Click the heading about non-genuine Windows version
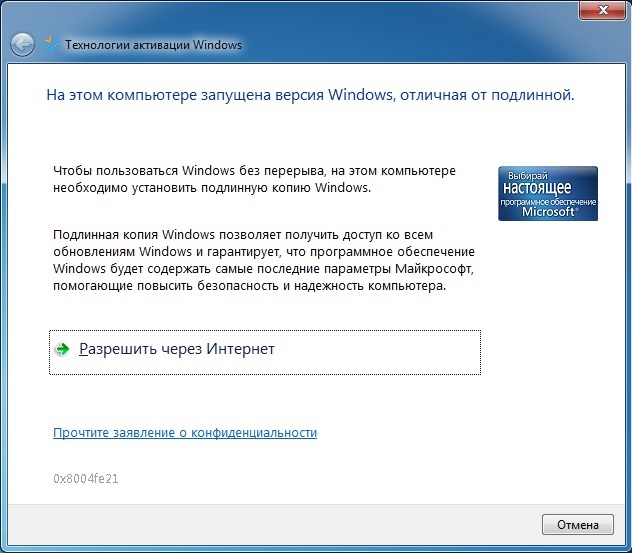Image resolution: width=632 pixels, height=553 pixels. (x=310, y=95)
